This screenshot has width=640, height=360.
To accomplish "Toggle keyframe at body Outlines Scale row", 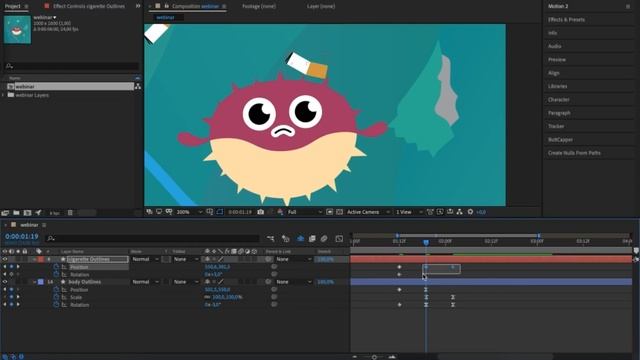I will [11, 297].
